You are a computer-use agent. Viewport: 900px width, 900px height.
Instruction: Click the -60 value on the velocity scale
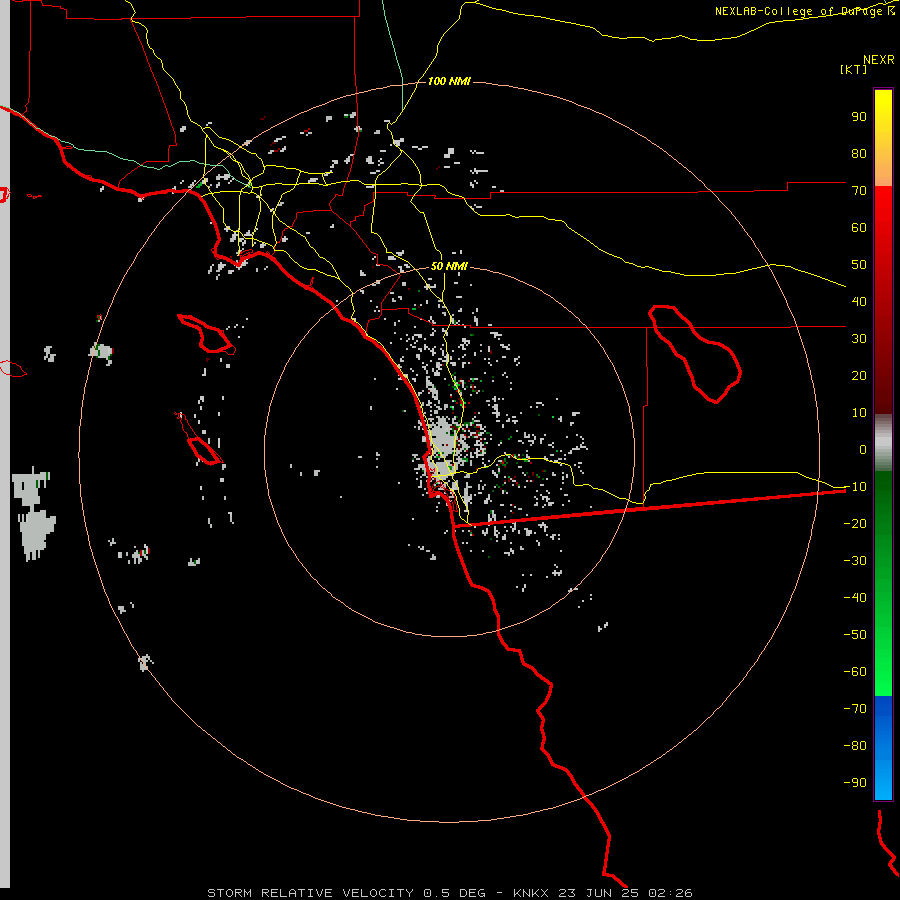[x=855, y=672]
